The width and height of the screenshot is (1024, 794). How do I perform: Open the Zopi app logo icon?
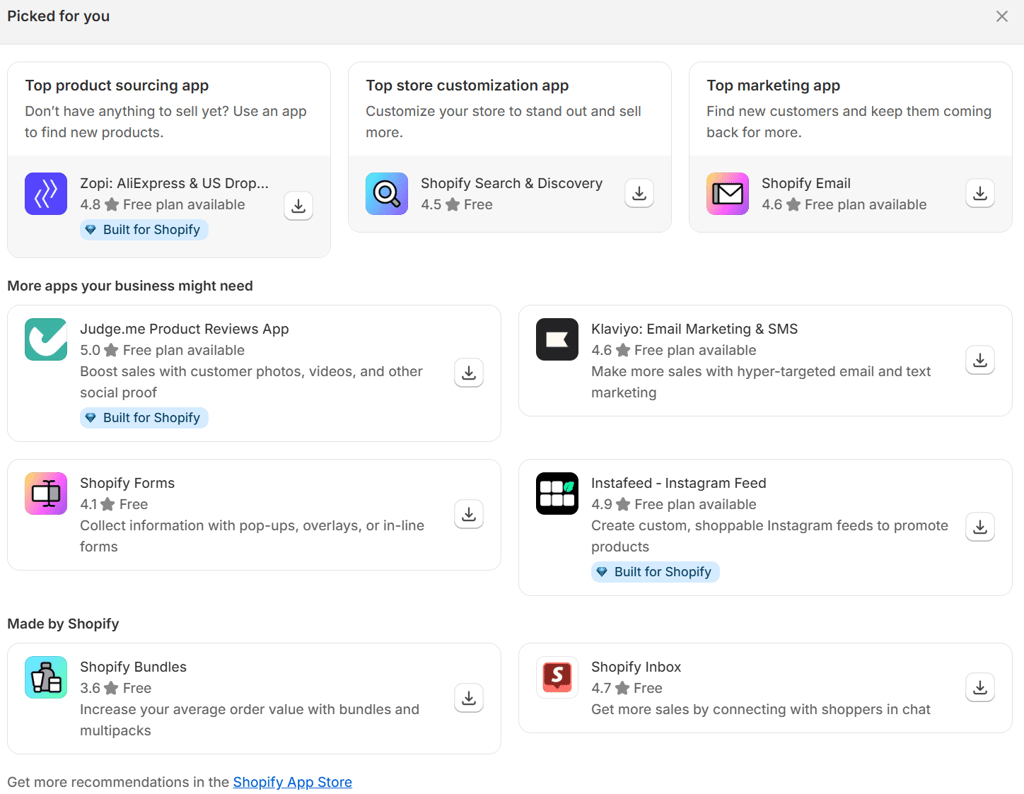pos(46,194)
